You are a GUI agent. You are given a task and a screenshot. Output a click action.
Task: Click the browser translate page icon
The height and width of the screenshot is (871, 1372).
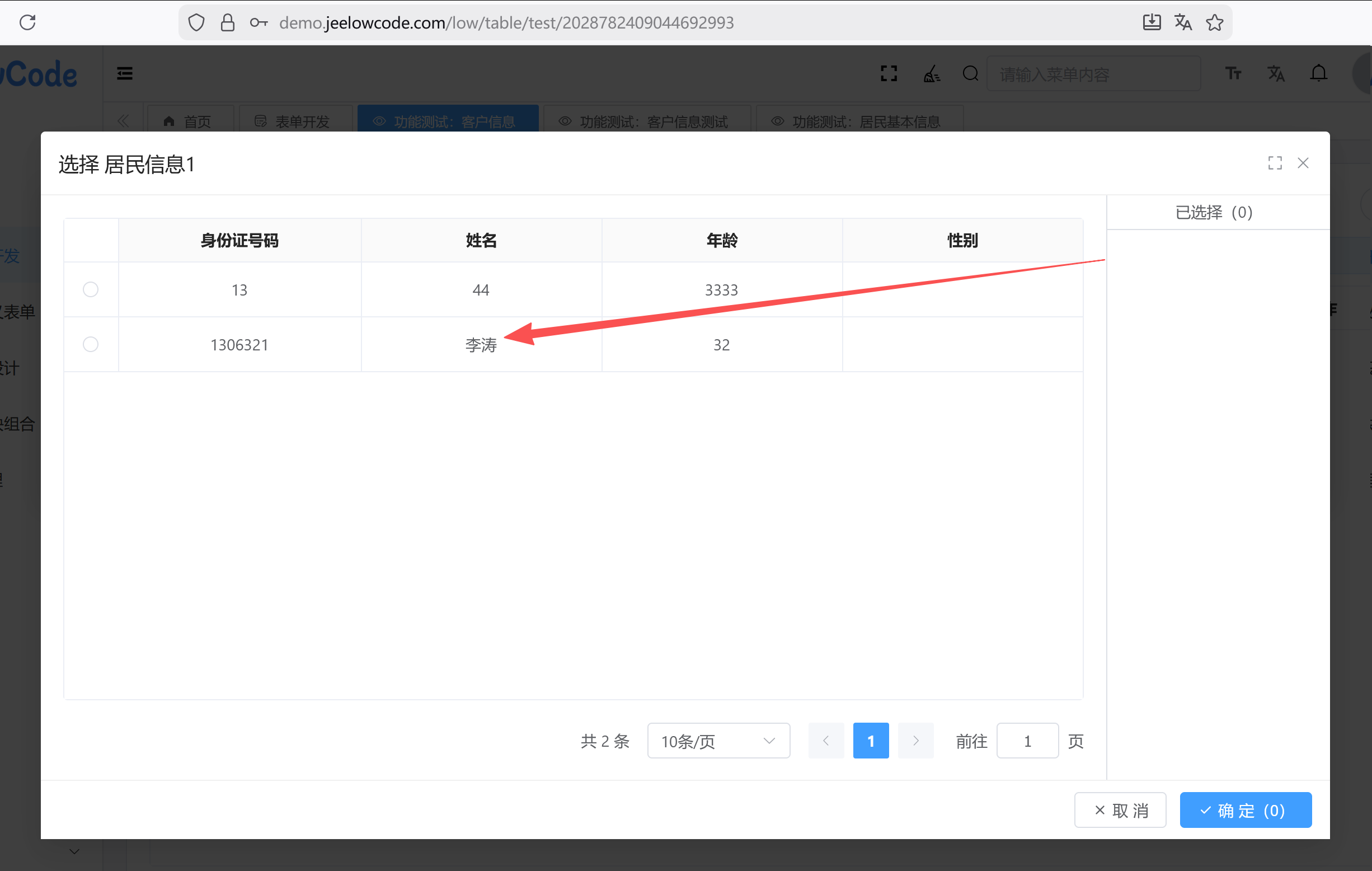(x=1183, y=23)
